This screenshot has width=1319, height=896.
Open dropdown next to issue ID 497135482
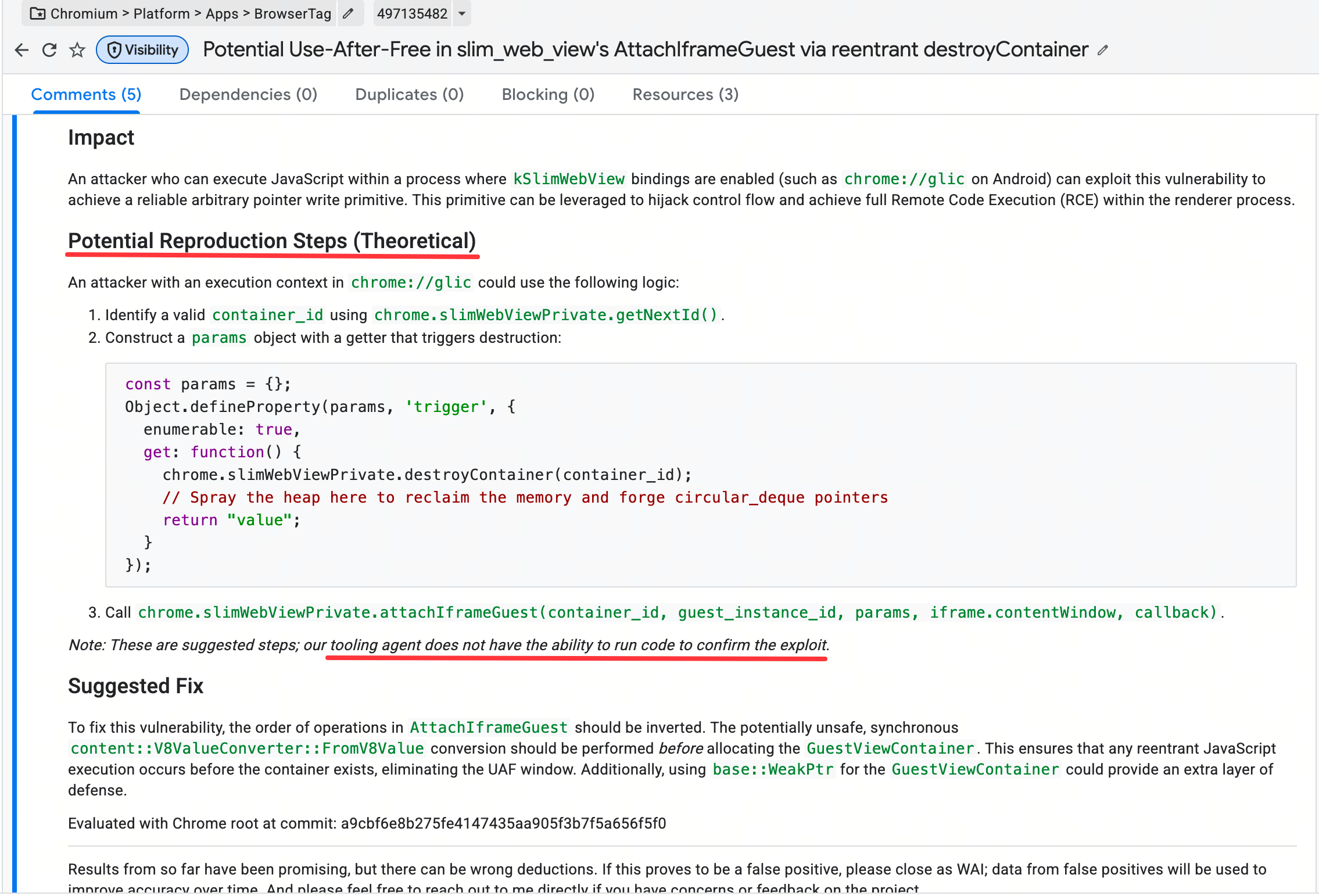[462, 13]
